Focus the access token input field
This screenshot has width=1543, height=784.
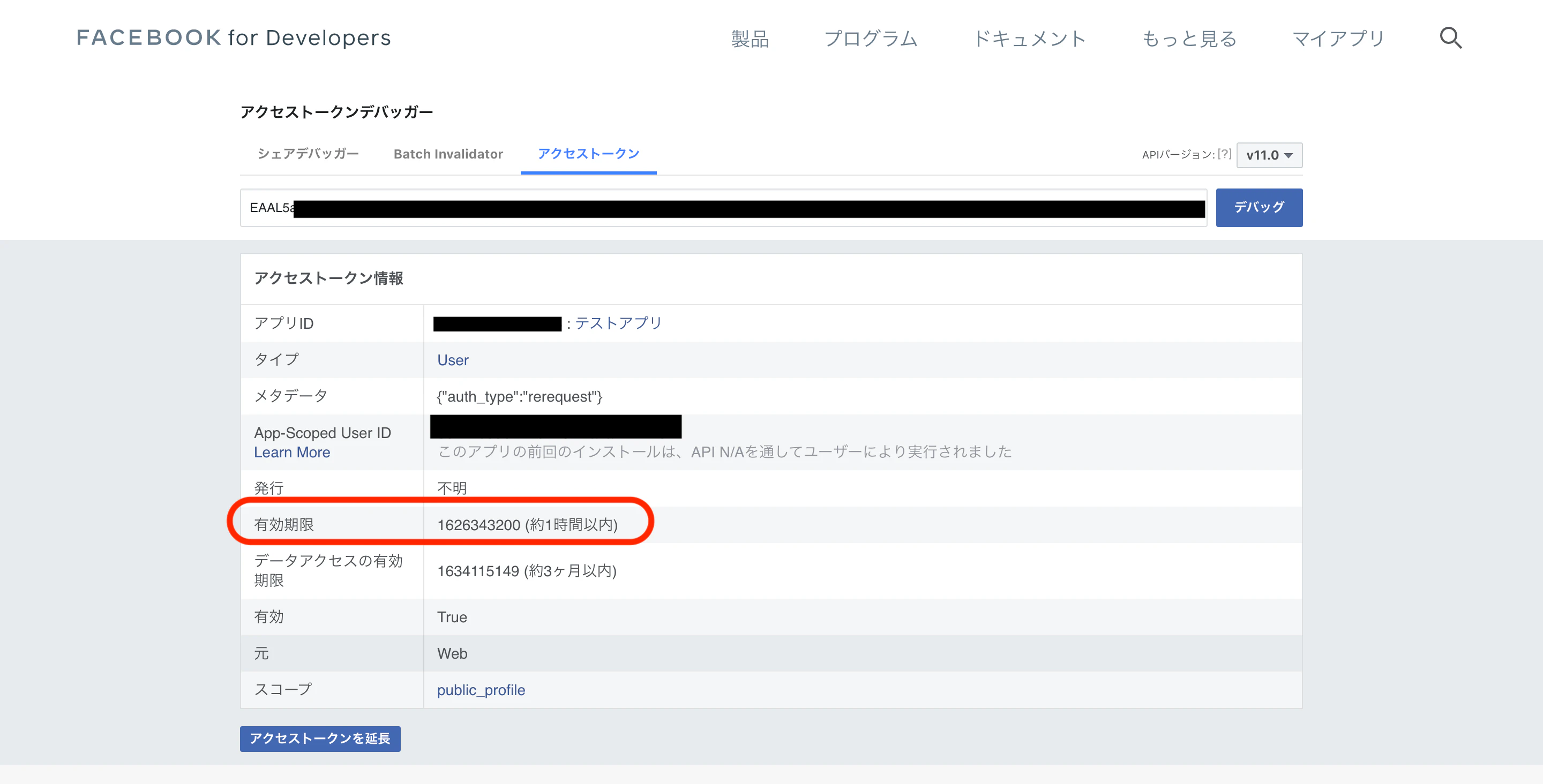click(723, 208)
